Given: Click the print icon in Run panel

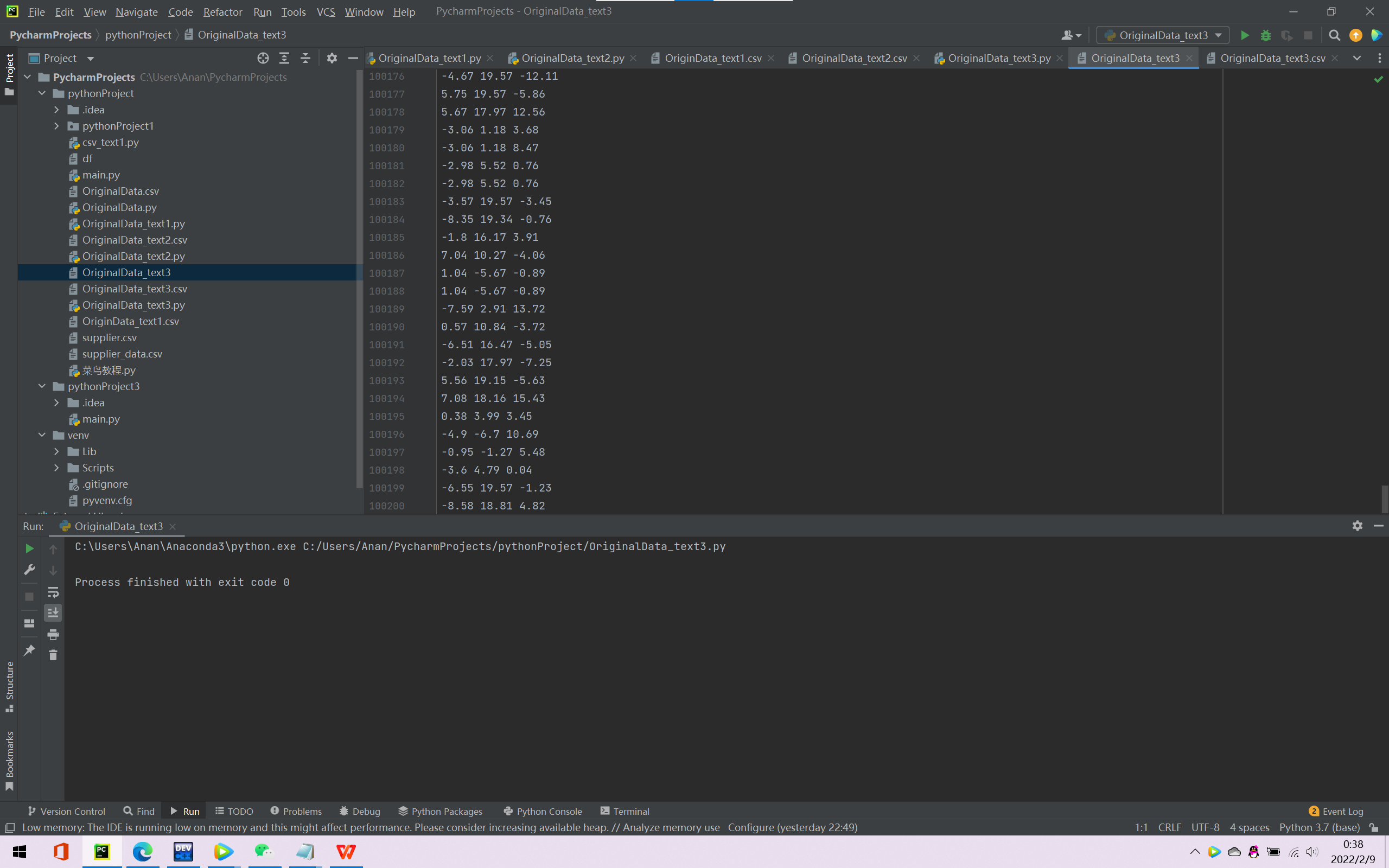Looking at the screenshot, I should (53, 634).
